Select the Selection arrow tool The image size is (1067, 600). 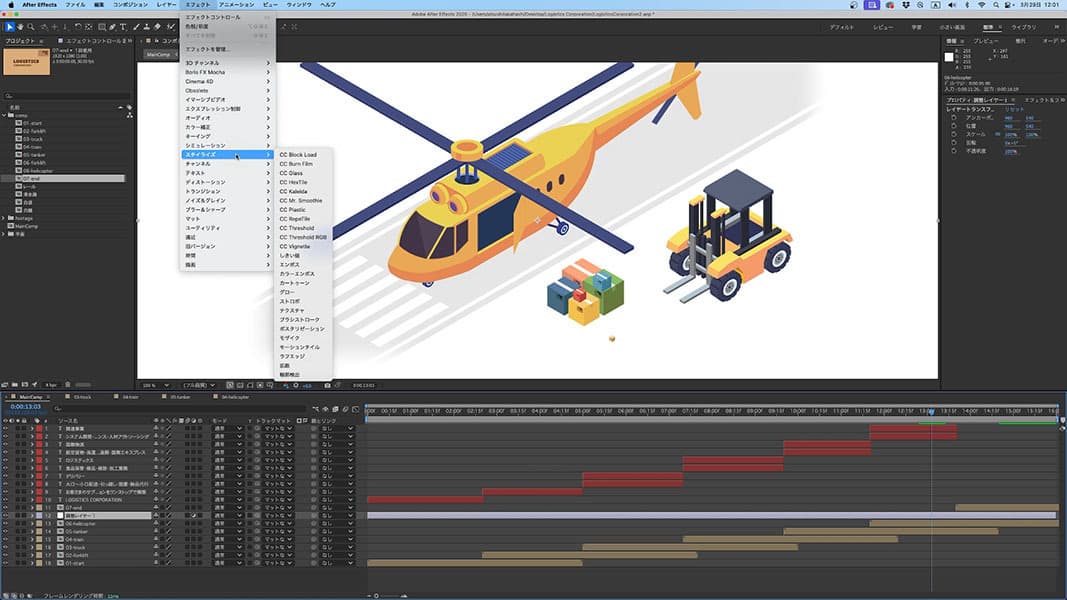(10, 26)
